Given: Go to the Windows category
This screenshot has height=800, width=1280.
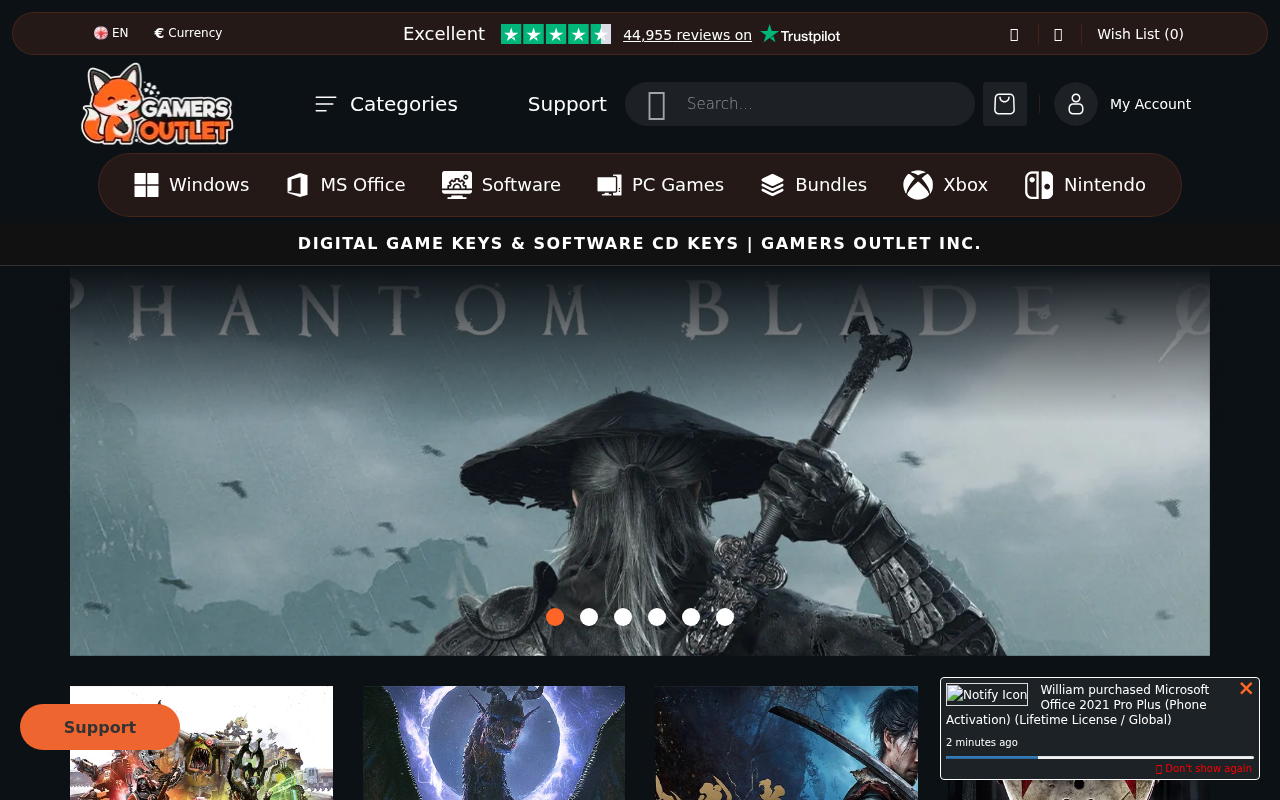Looking at the screenshot, I should click(x=191, y=185).
